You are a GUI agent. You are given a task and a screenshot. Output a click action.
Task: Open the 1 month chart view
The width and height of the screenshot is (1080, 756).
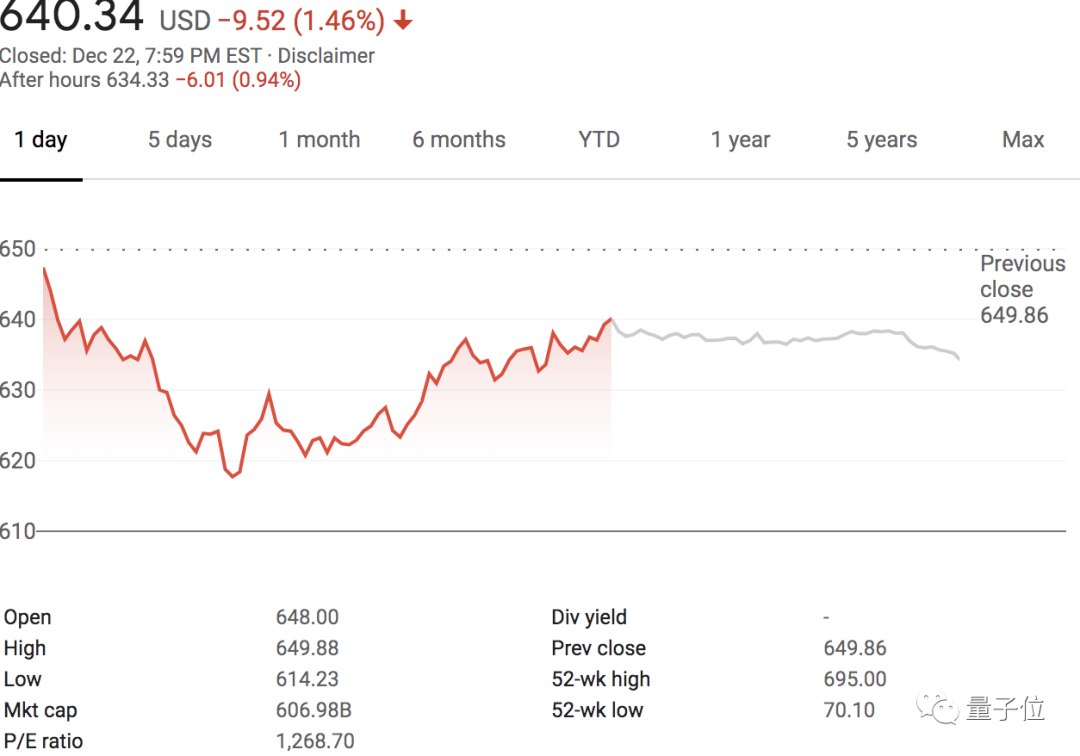click(x=319, y=140)
